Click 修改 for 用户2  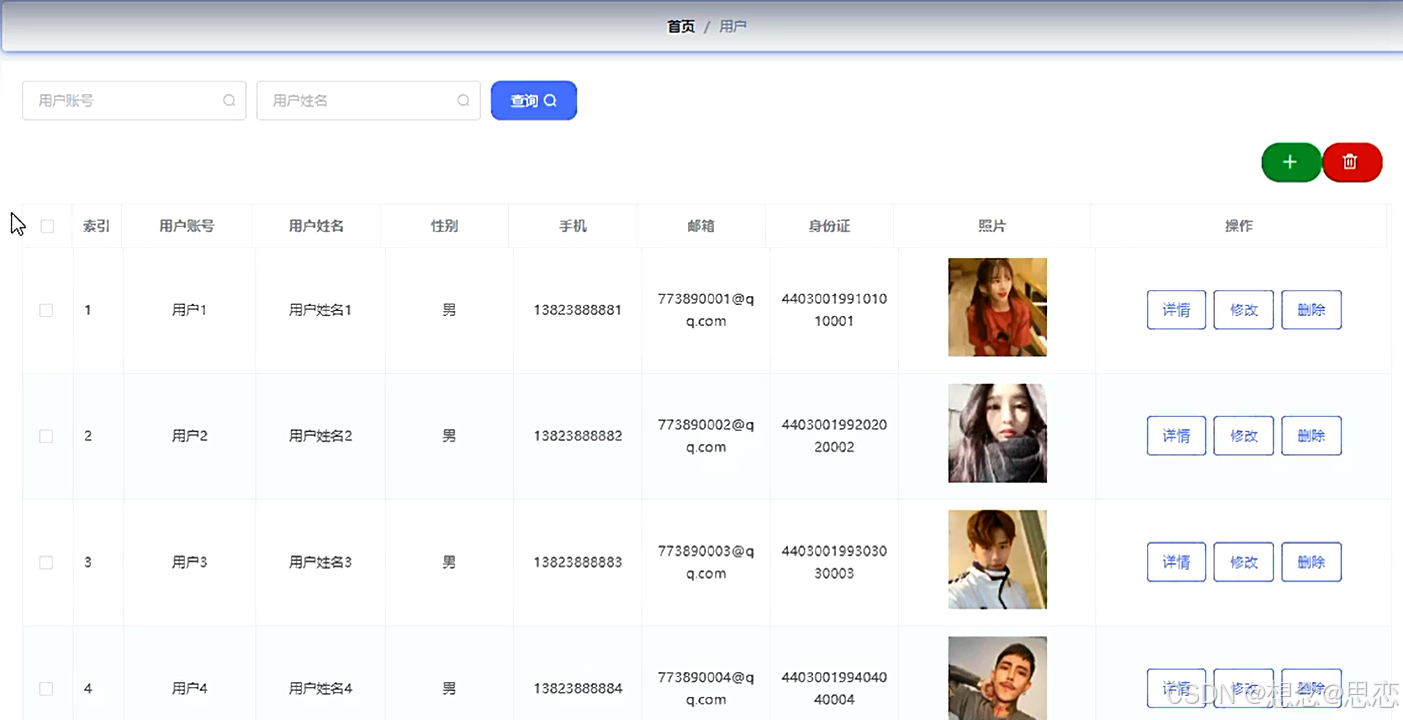(x=1244, y=436)
